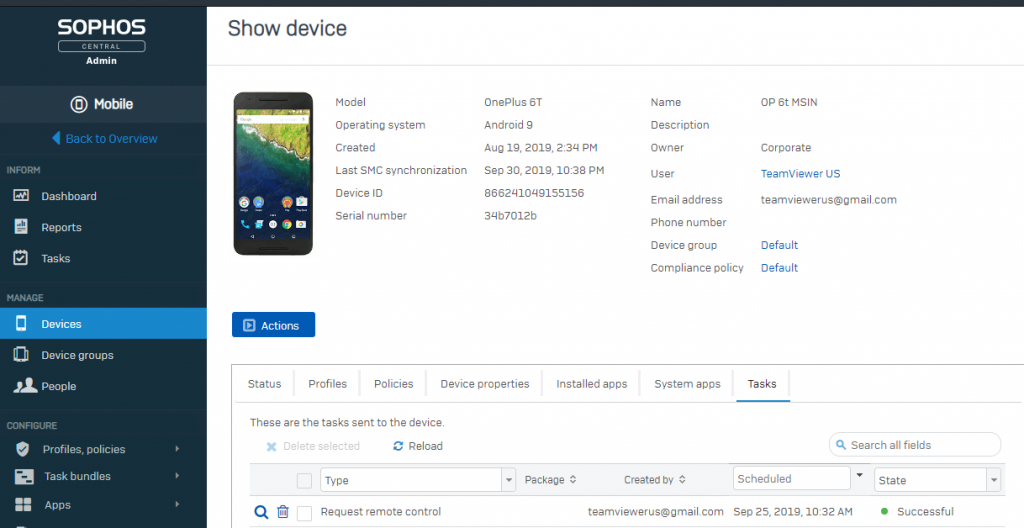The width and height of the screenshot is (1024, 528).
Task: Click the Sep 25, 2019, 10:32 AM cell
Action: click(x=793, y=512)
